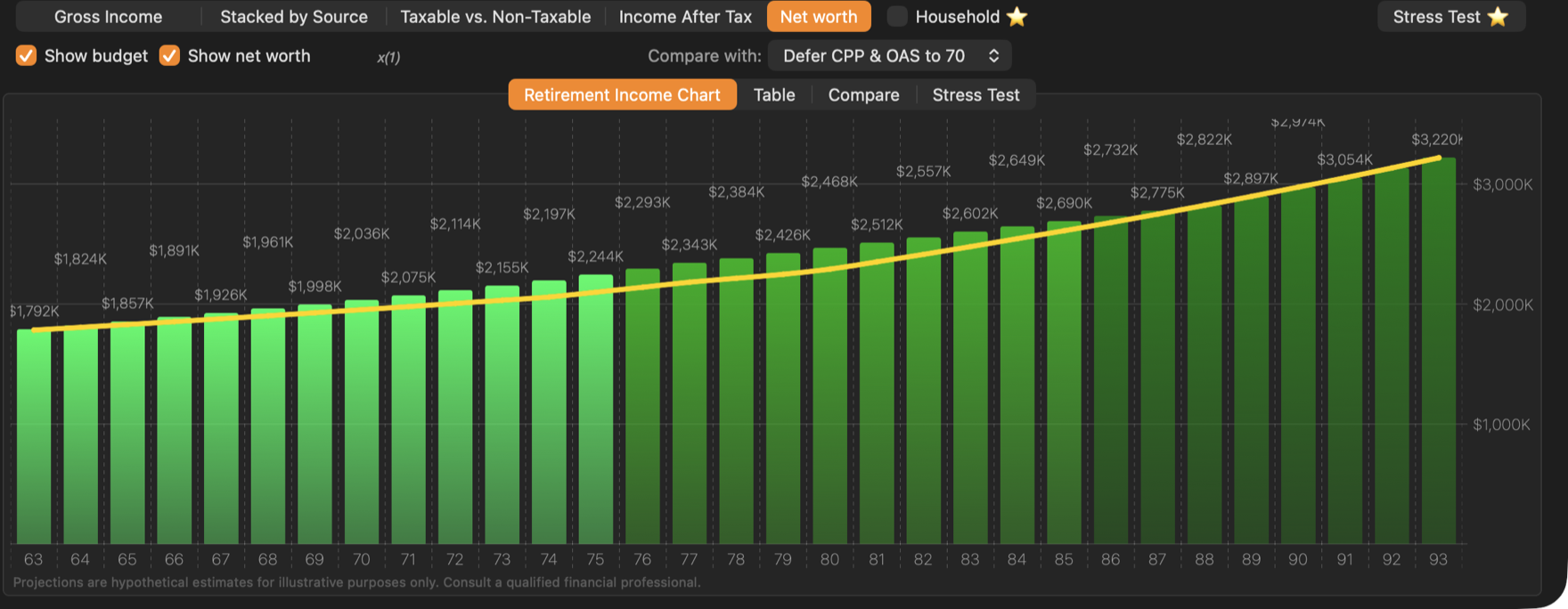This screenshot has width=1568, height=609.
Task: Click the $1,998K value label
Action: pyautogui.click(x=314, y=287)
